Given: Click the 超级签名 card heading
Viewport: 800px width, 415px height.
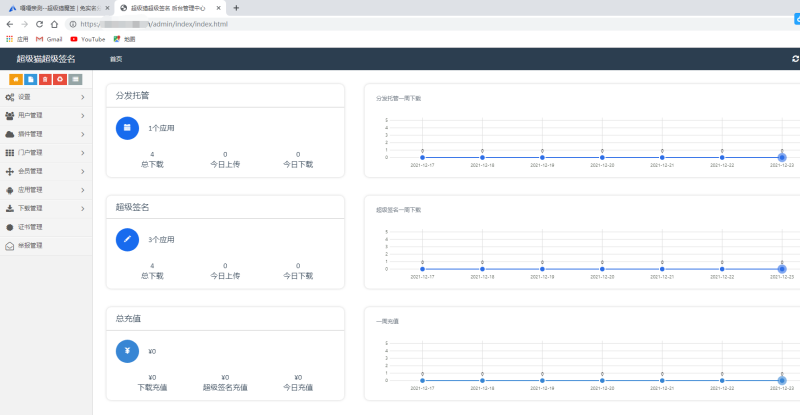Looking at the screenshot, I should tap(132, 207).
